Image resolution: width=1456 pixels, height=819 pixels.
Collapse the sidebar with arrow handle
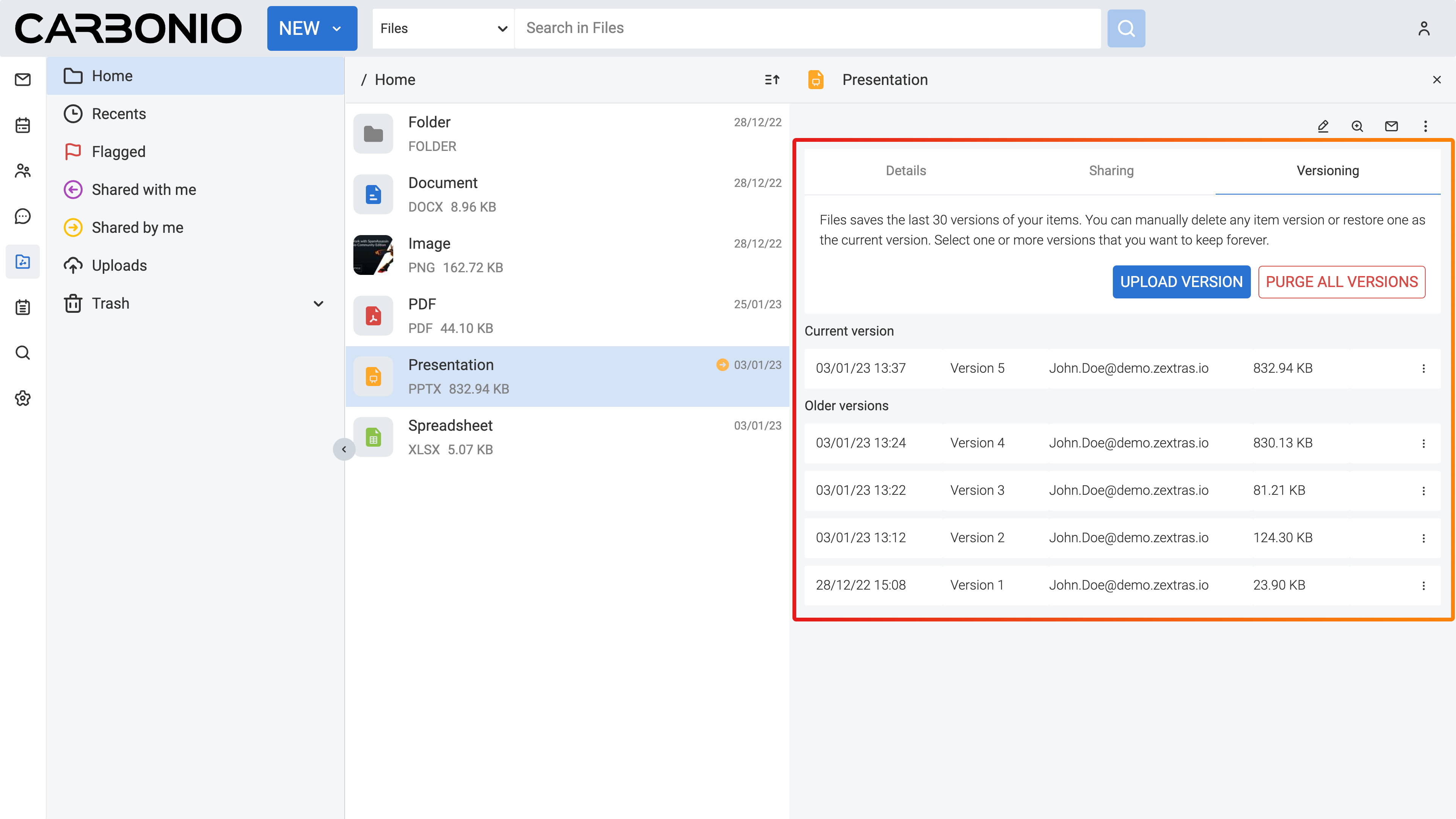(x=344, y=449)
